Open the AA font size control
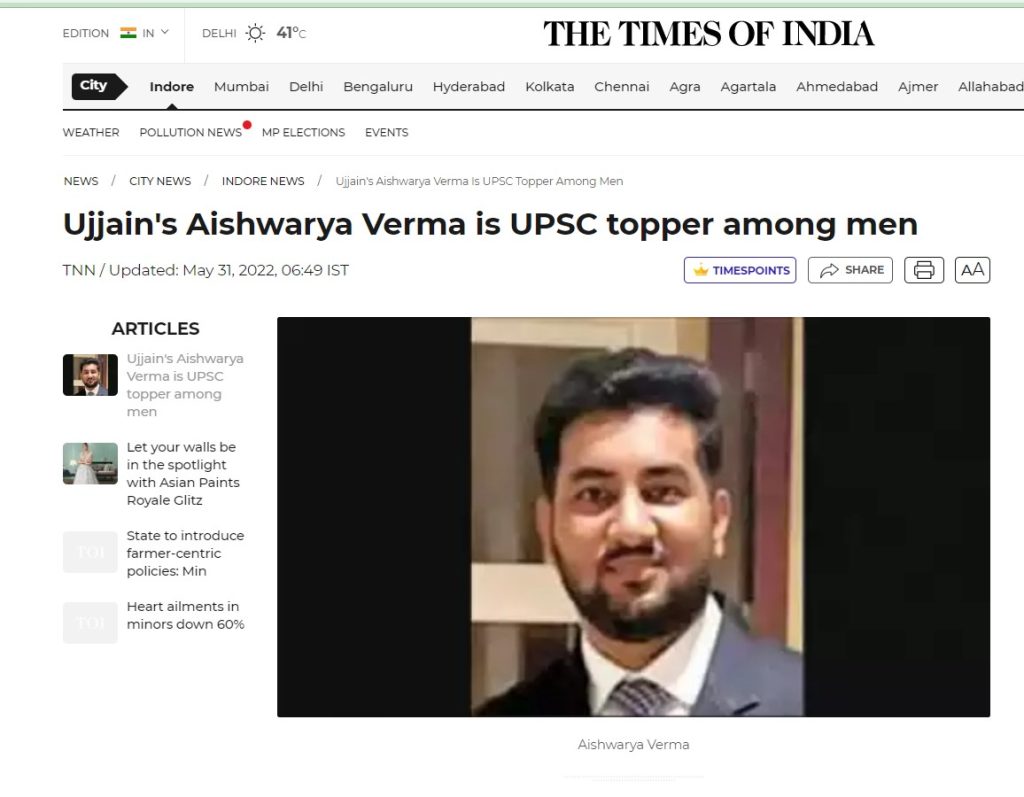The width and height of the screenshot is (1024, 797). pos(972,270)
